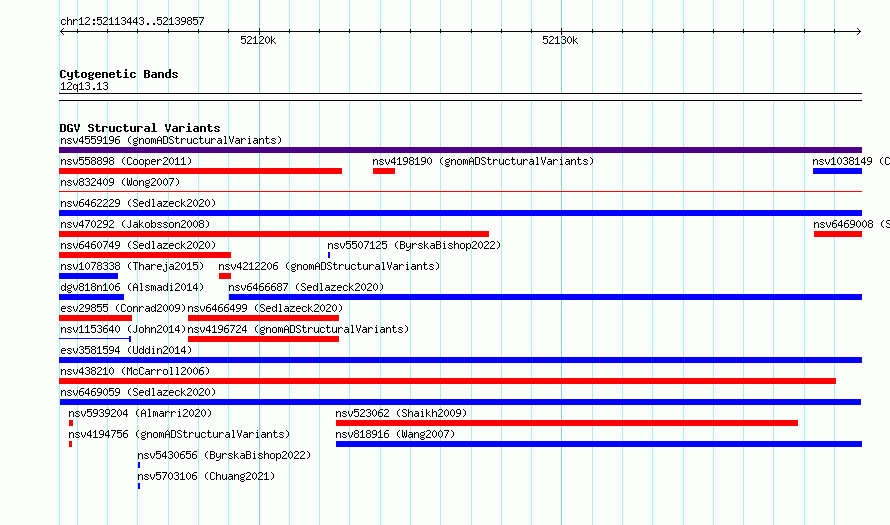The width and height of the screenshot is (890, 525).
Task: Open nsv6460749 (Sedlazeck2020) label
Action: 138,245
